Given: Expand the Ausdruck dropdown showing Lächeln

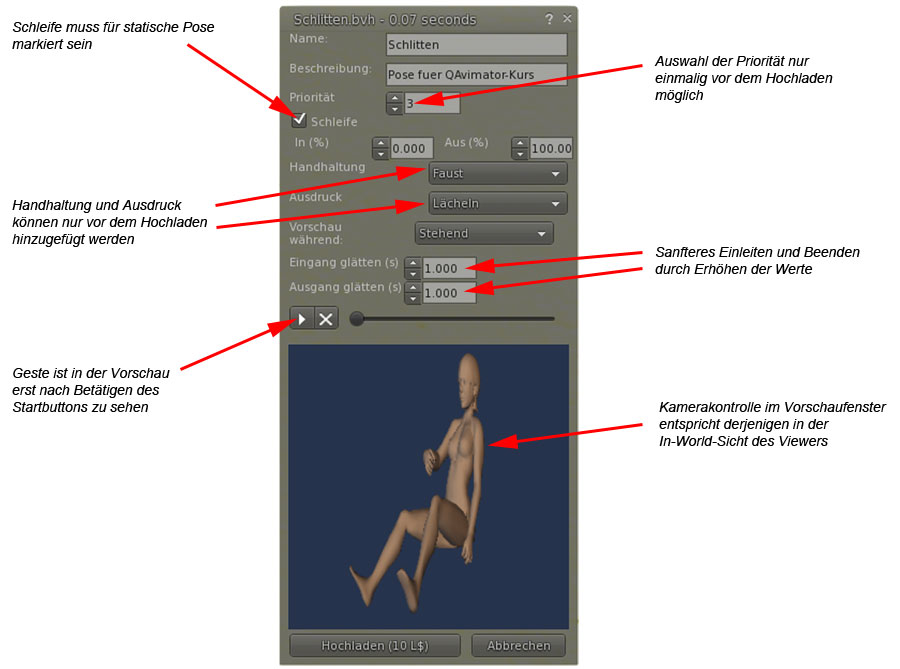Looking at the screenshot, I should tap(497, 204).
